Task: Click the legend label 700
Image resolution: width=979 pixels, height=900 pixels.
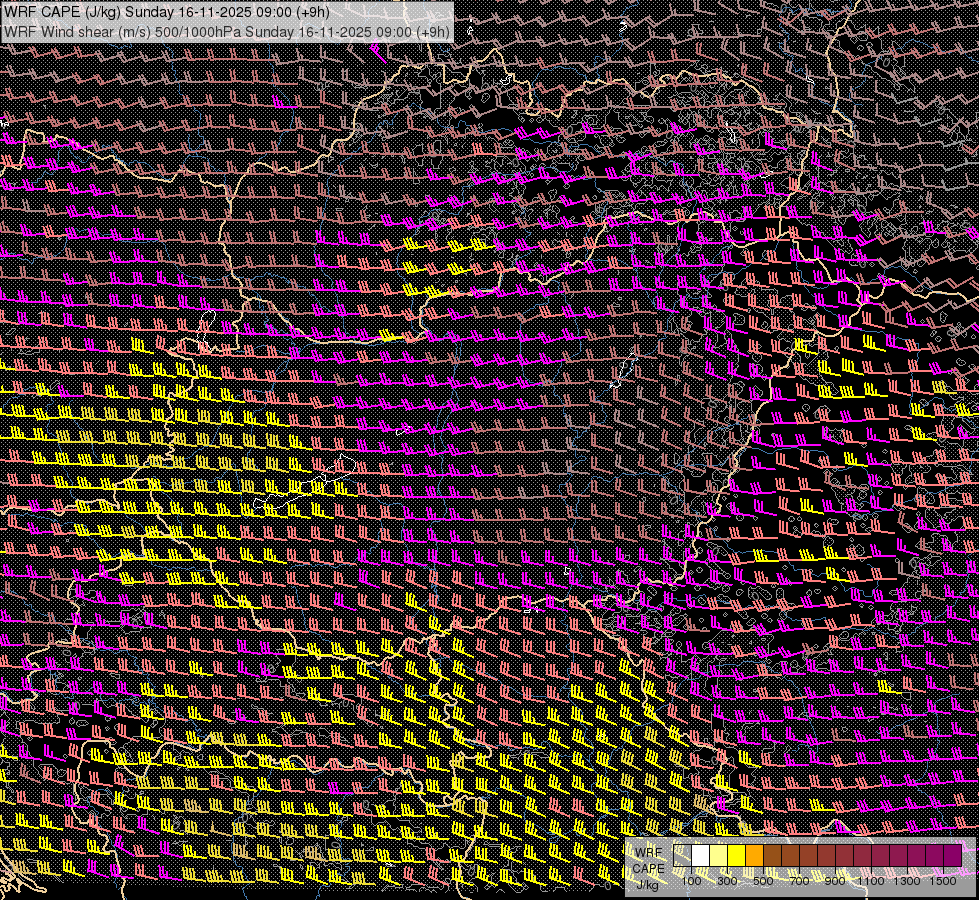Action: 799,881
